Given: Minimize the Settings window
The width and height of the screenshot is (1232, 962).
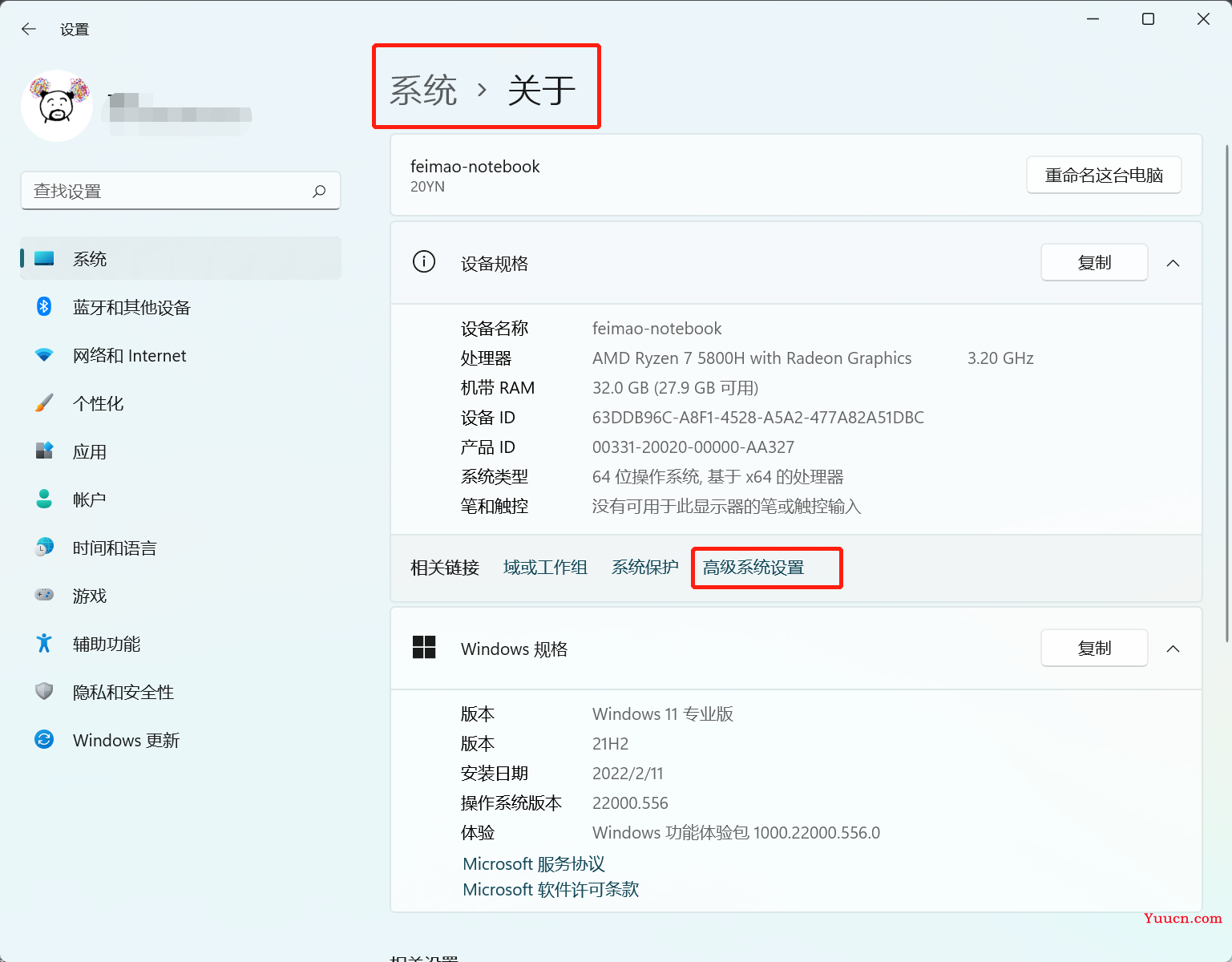Looking at the screenshot, I should point(1093,19).
